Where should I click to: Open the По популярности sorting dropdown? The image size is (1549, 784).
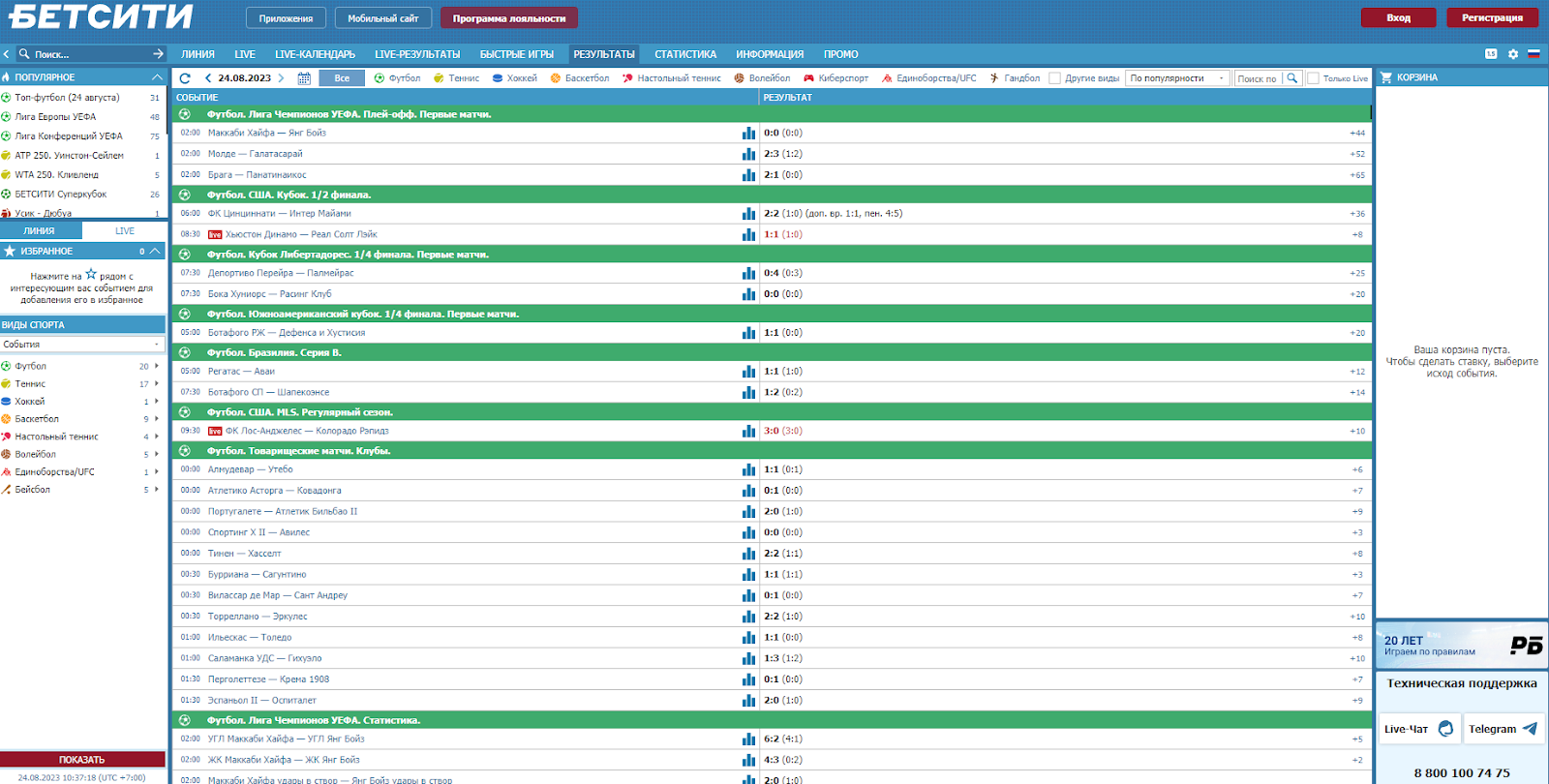point(1178,78)
